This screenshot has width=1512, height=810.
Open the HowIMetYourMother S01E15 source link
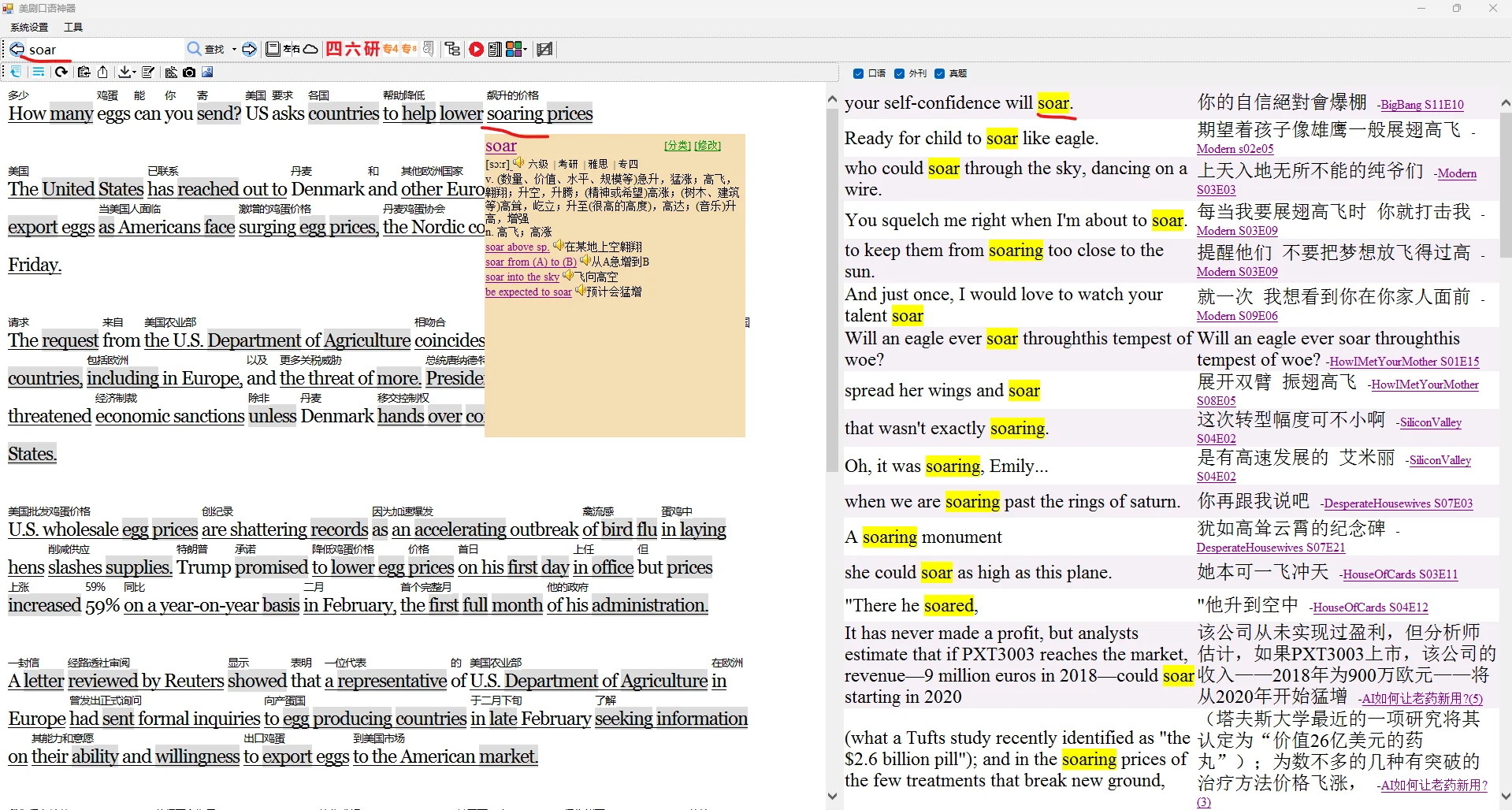click(1404, 362)
